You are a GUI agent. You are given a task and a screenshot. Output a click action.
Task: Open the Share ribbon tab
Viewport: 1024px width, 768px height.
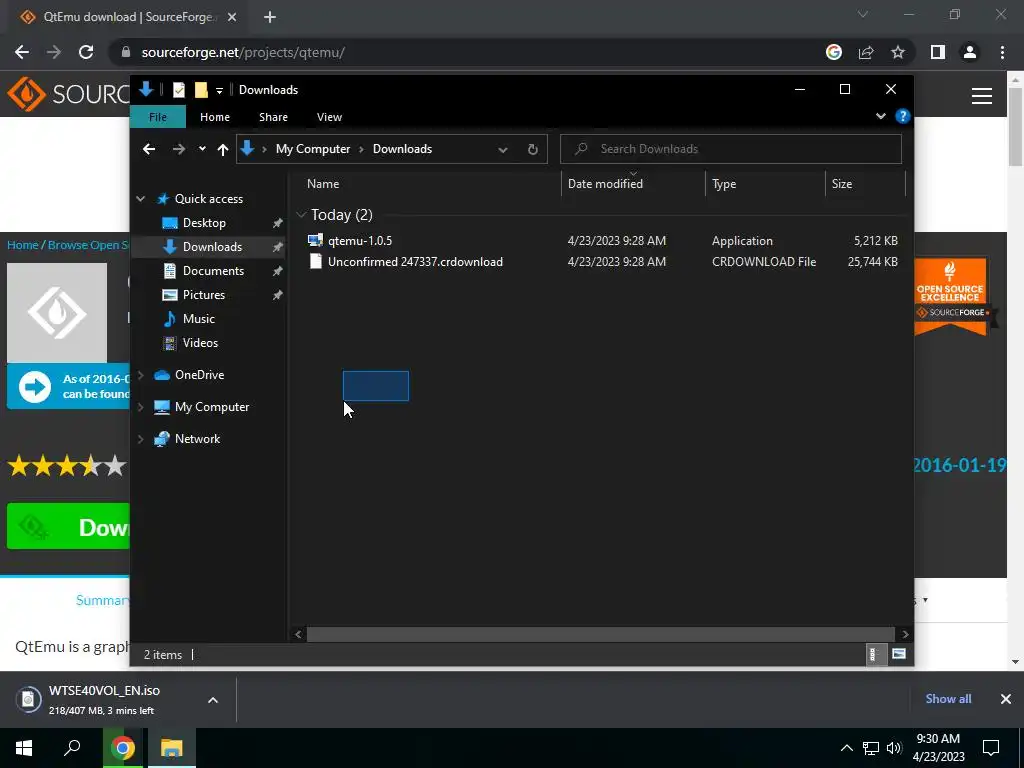273,117
